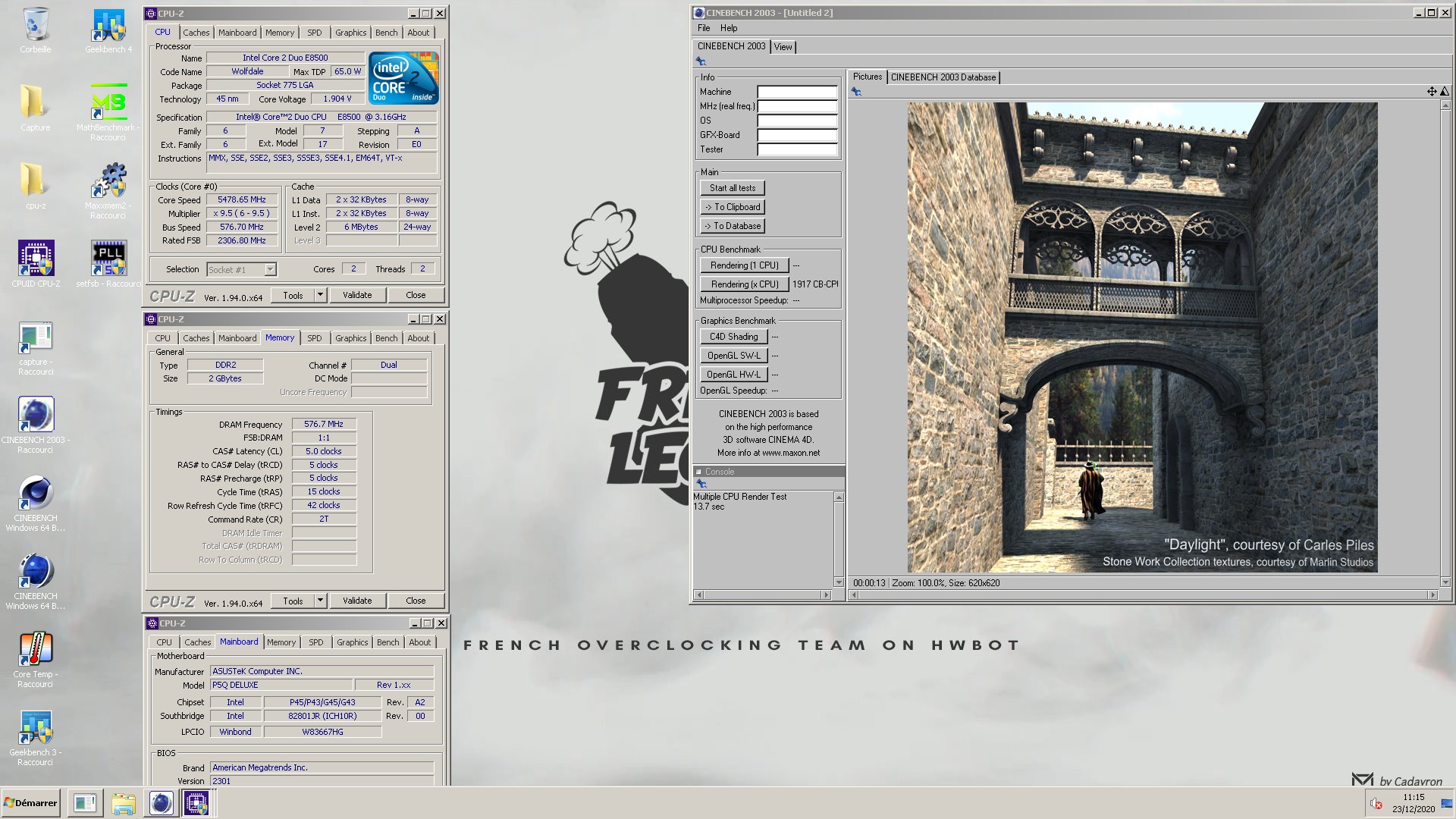Click the rendered Daylight picture
This screenshot has width=1456, height=819.
pos(1142,337)
